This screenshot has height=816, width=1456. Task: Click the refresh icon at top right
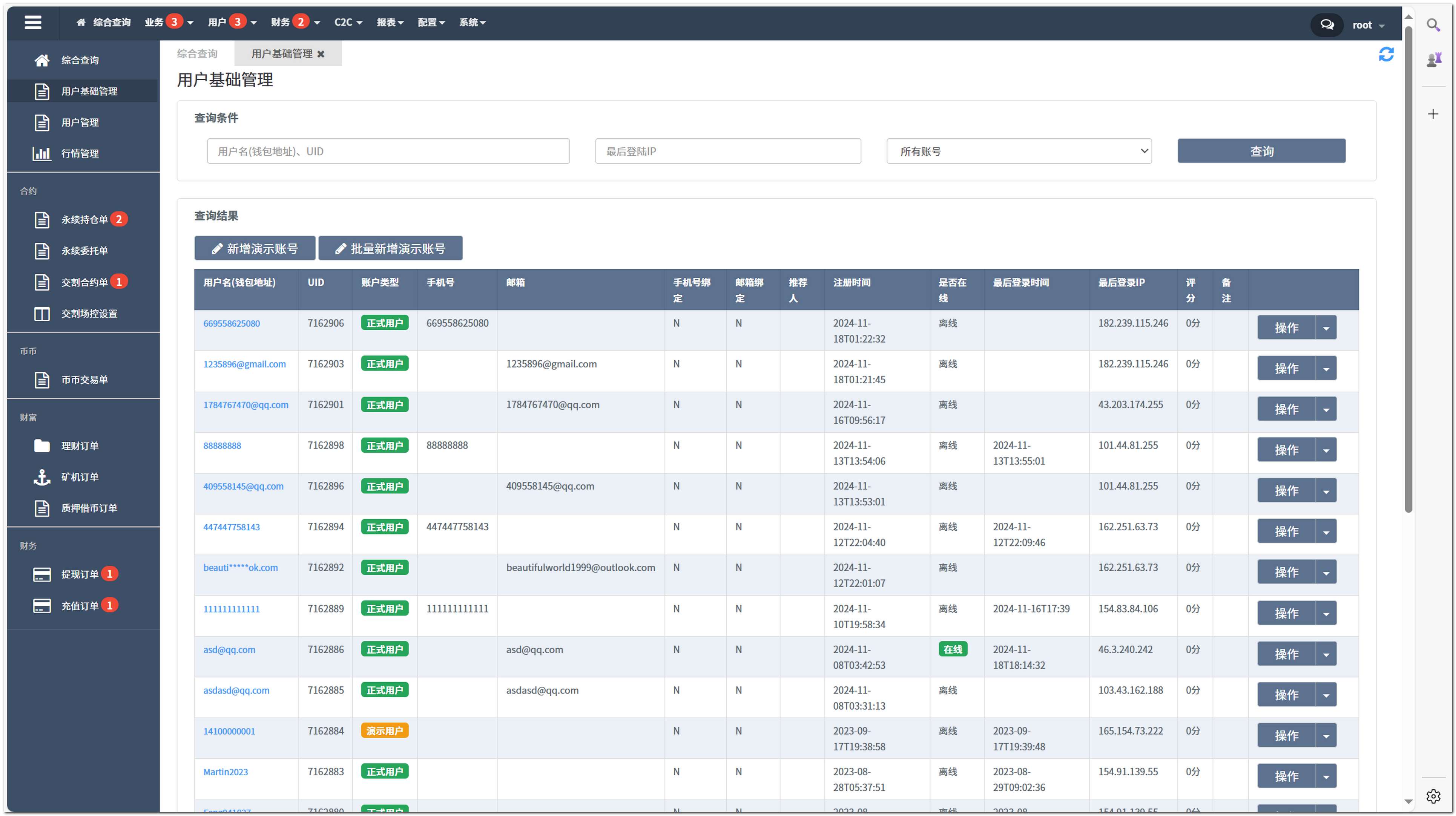[1386, 54]
